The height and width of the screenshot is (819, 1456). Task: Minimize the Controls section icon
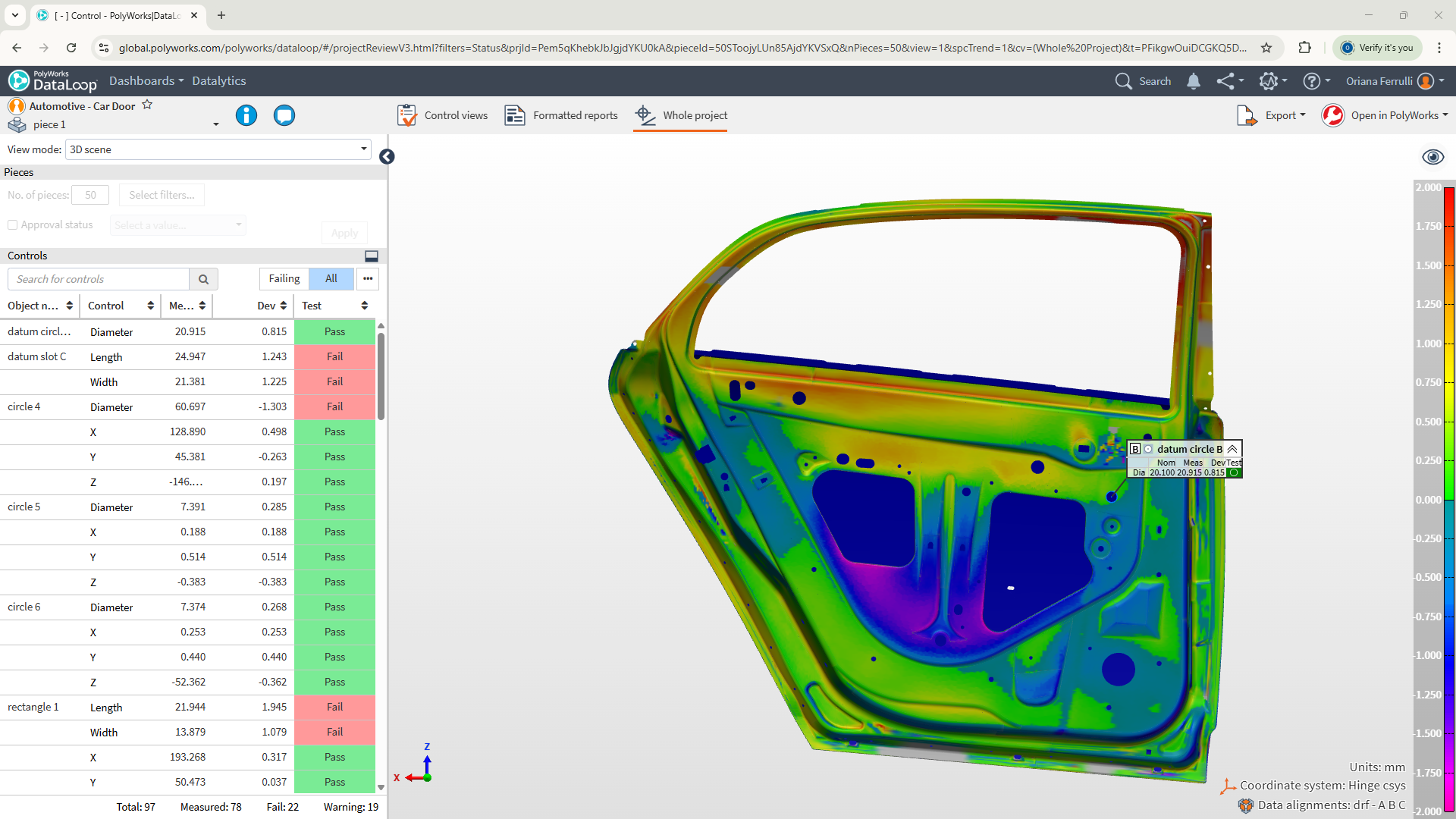coord(372,256)
